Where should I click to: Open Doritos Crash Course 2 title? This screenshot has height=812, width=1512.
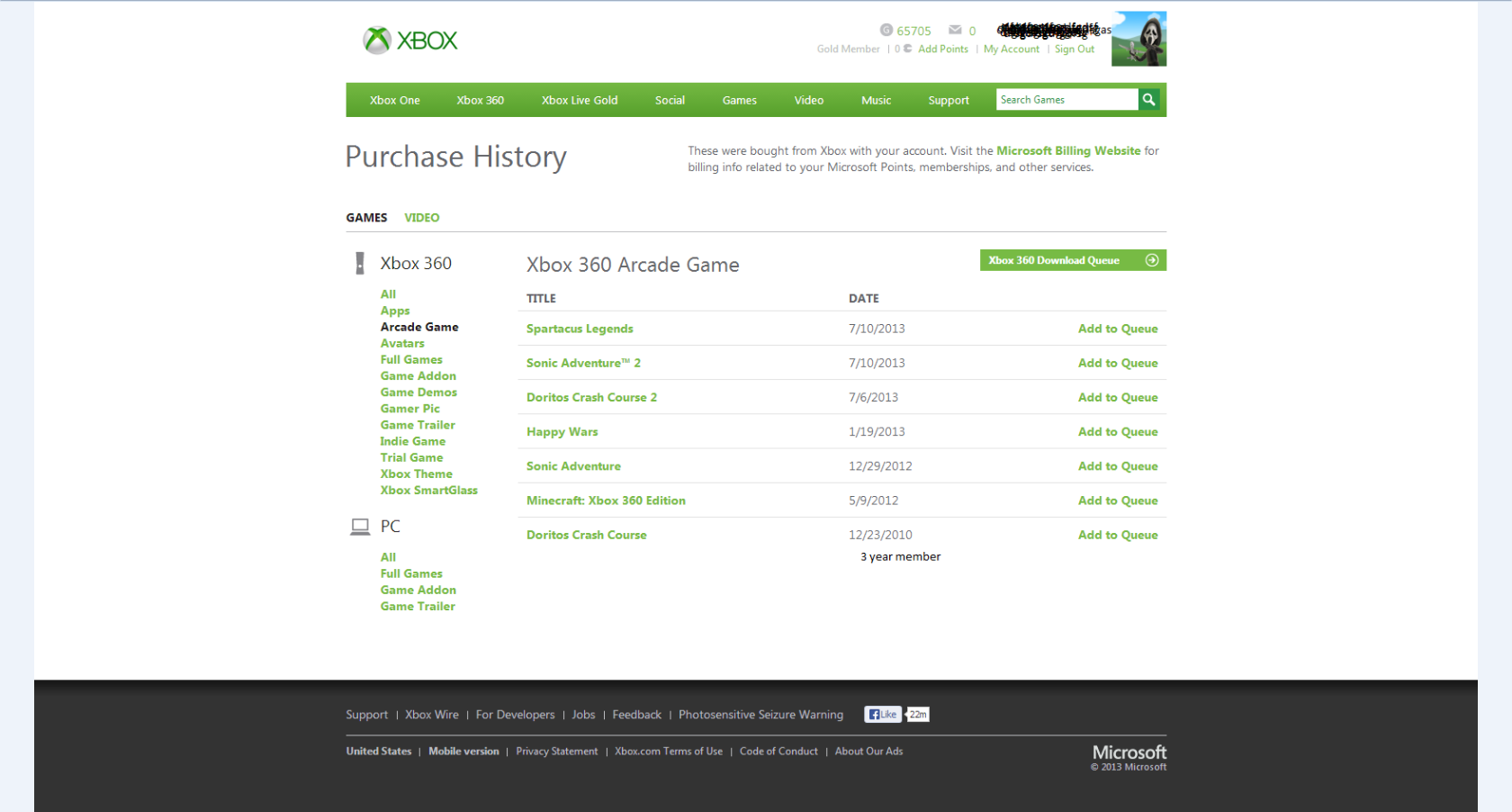[591, 397]
